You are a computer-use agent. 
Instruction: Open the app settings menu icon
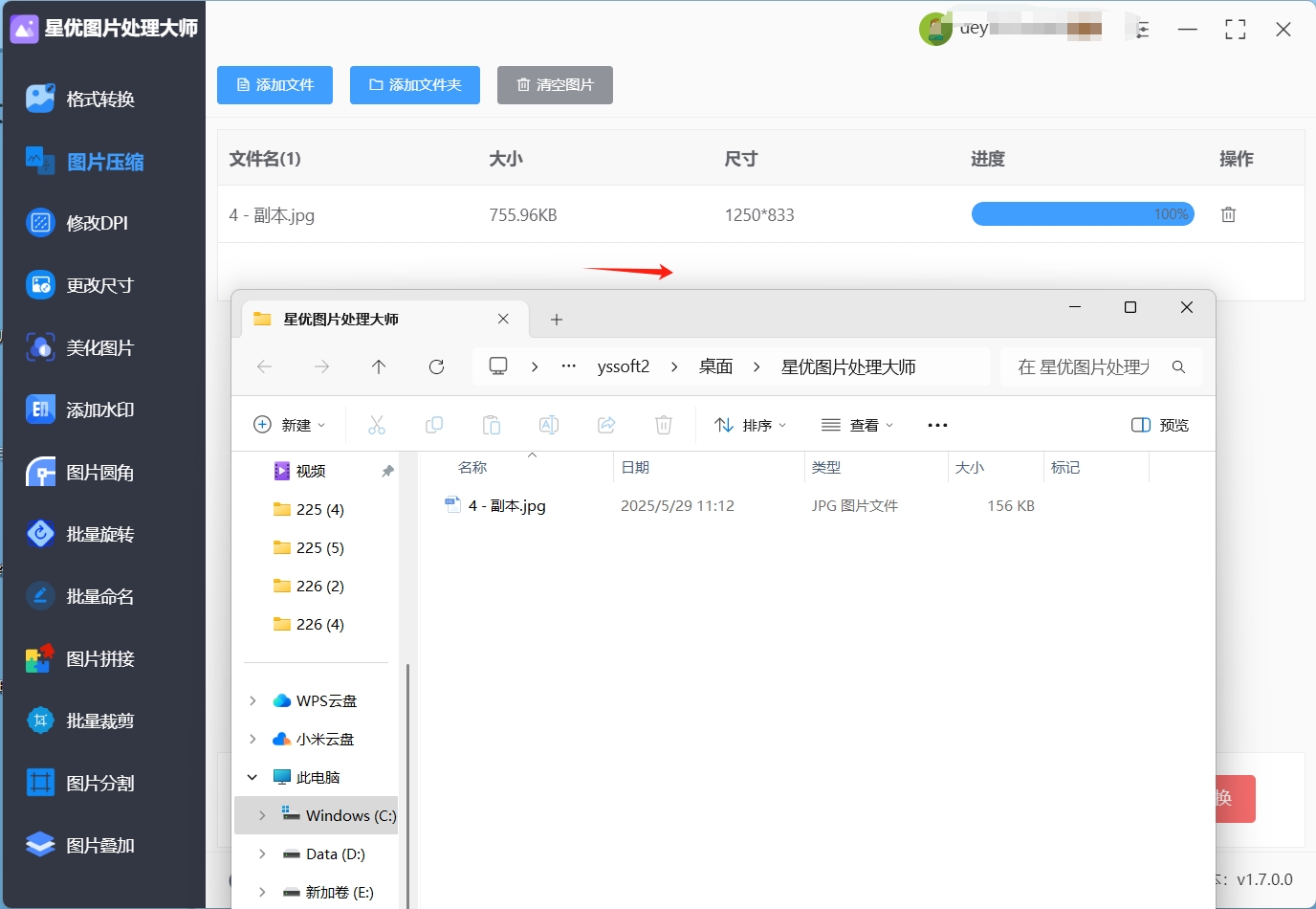click(x=1143, y=30)
